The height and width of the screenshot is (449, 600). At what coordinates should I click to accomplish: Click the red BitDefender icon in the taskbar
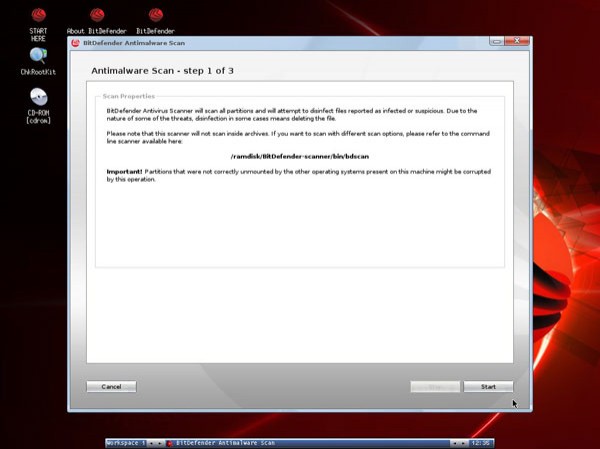170,443
